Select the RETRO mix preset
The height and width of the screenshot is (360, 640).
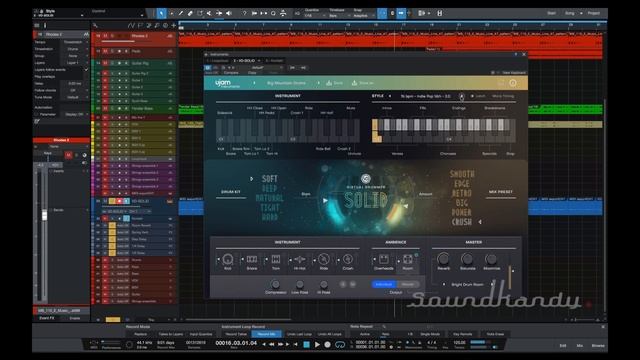click(462, 193)
